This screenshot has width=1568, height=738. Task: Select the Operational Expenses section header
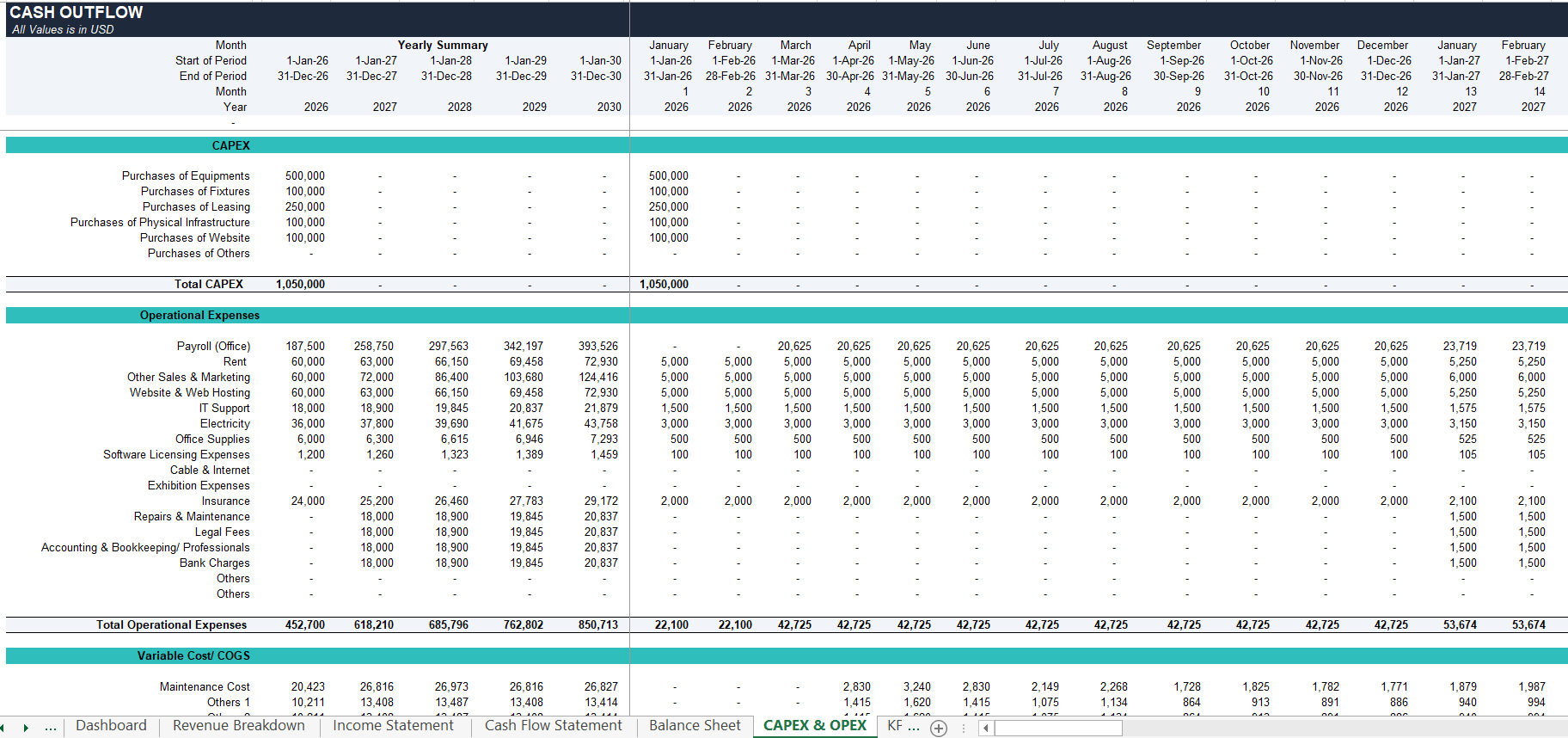pos(199,315)
